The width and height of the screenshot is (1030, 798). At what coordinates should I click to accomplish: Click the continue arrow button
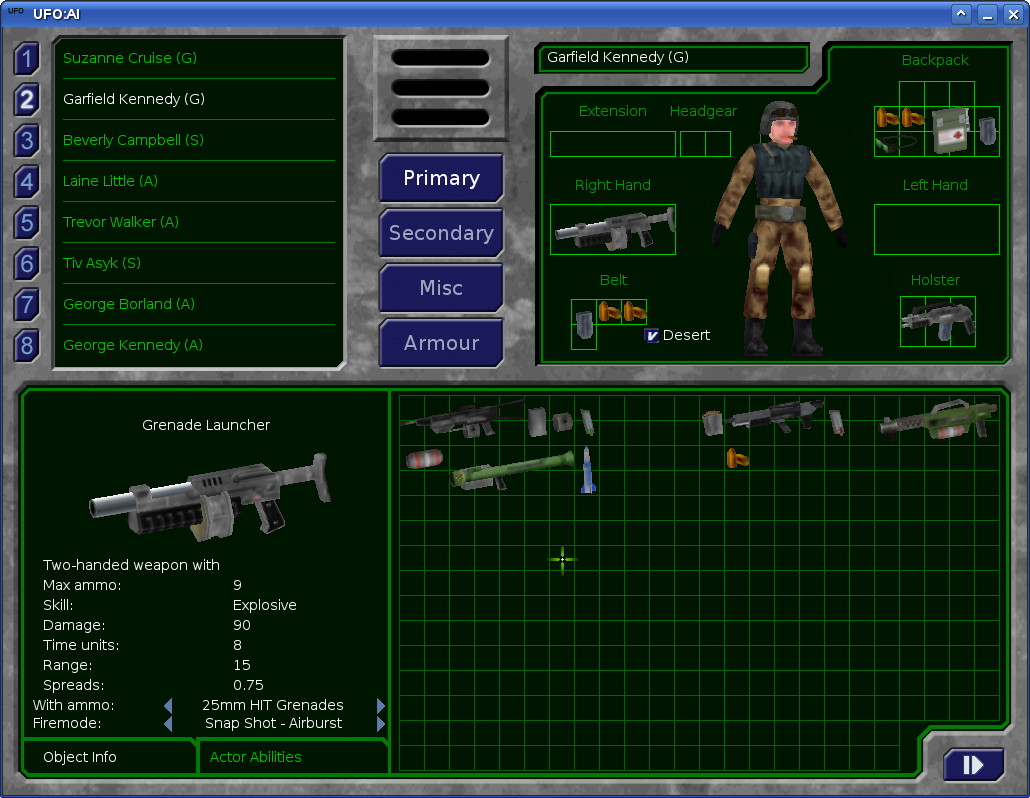(x=974, y=765)
